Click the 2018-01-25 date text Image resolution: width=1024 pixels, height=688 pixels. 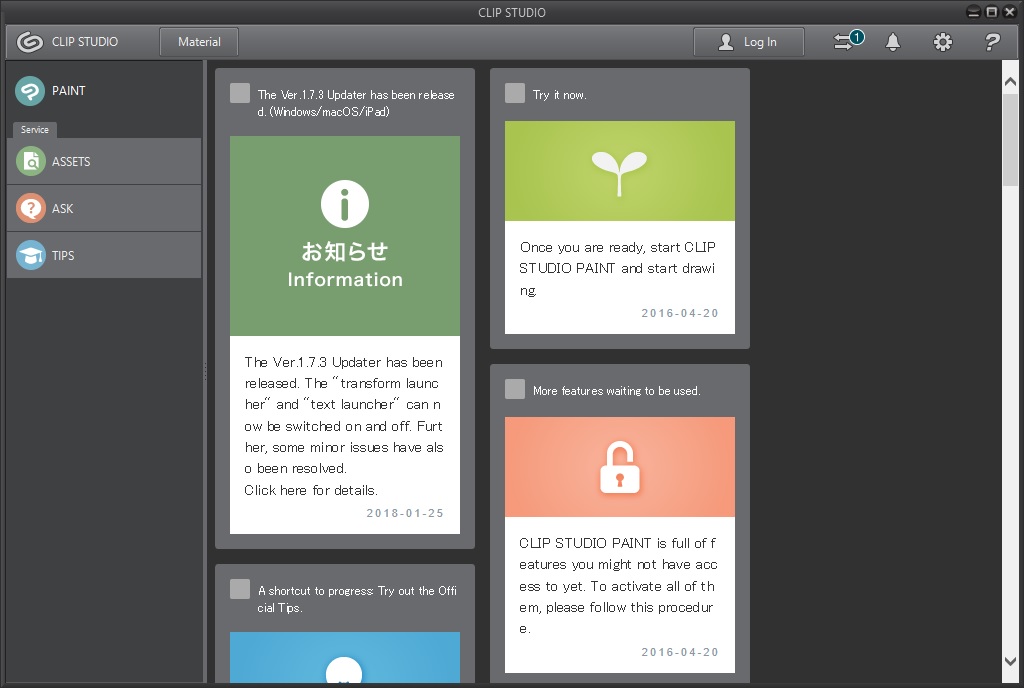coord(405,513)
